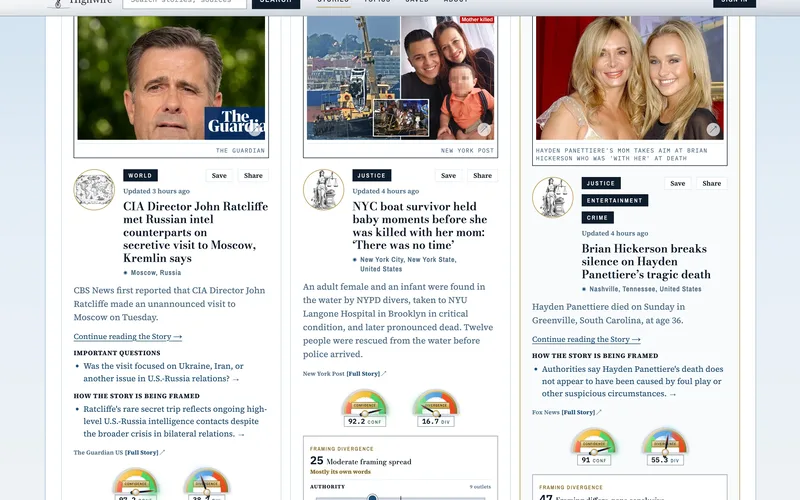Open headline 'NYC boat survivor held baby moments'
This screenshot has width=800, height=500.
click(x=419, y=226)
